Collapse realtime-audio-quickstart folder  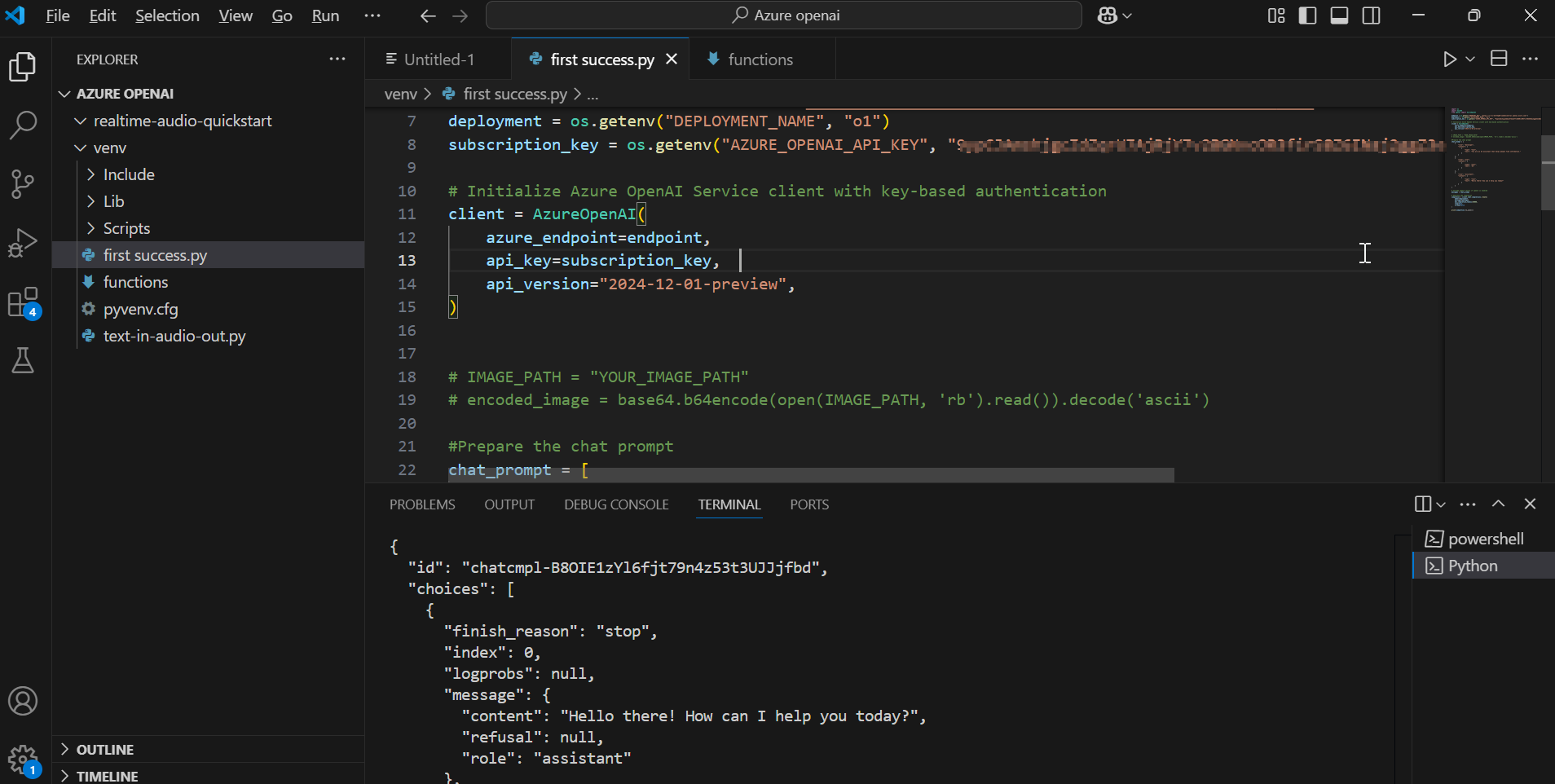[80, 121]
